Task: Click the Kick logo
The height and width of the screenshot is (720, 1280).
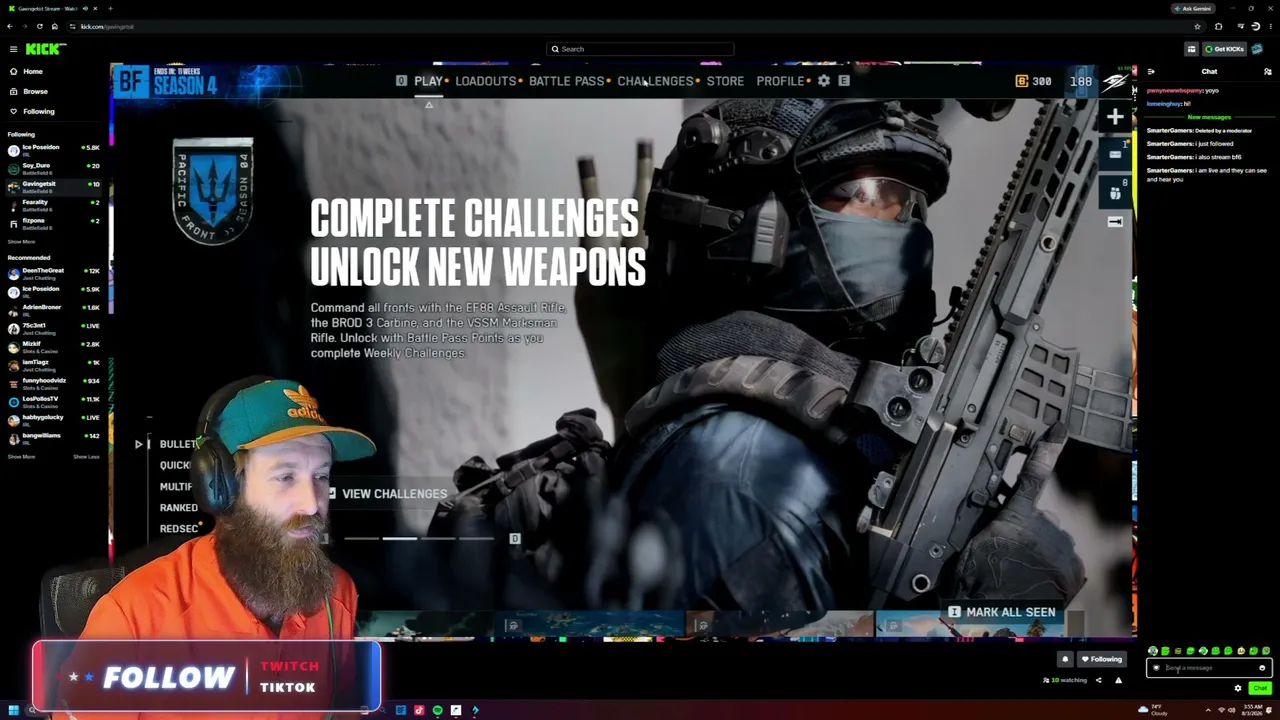Action: point(44,49)
